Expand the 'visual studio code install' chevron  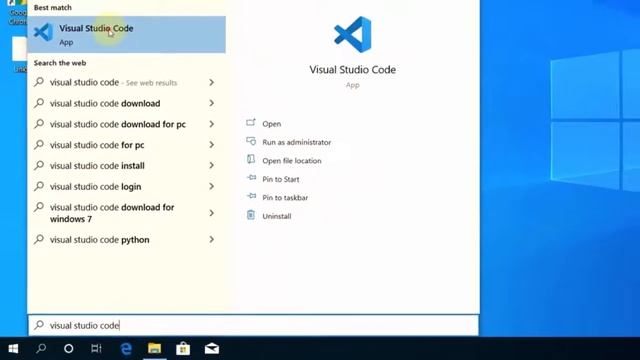(211, 165)
